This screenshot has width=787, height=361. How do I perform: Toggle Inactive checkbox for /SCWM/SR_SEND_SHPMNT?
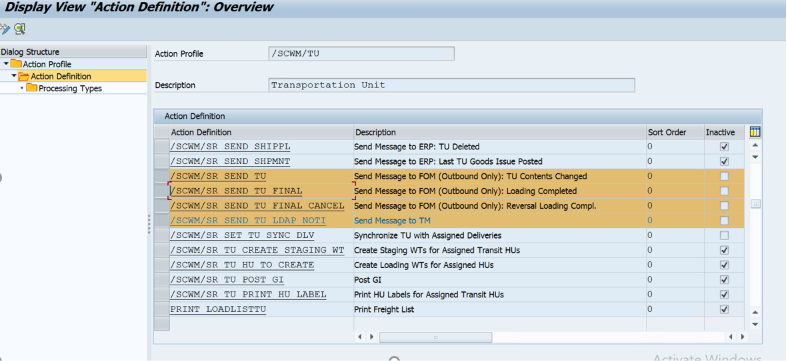[x=724, y=162]
